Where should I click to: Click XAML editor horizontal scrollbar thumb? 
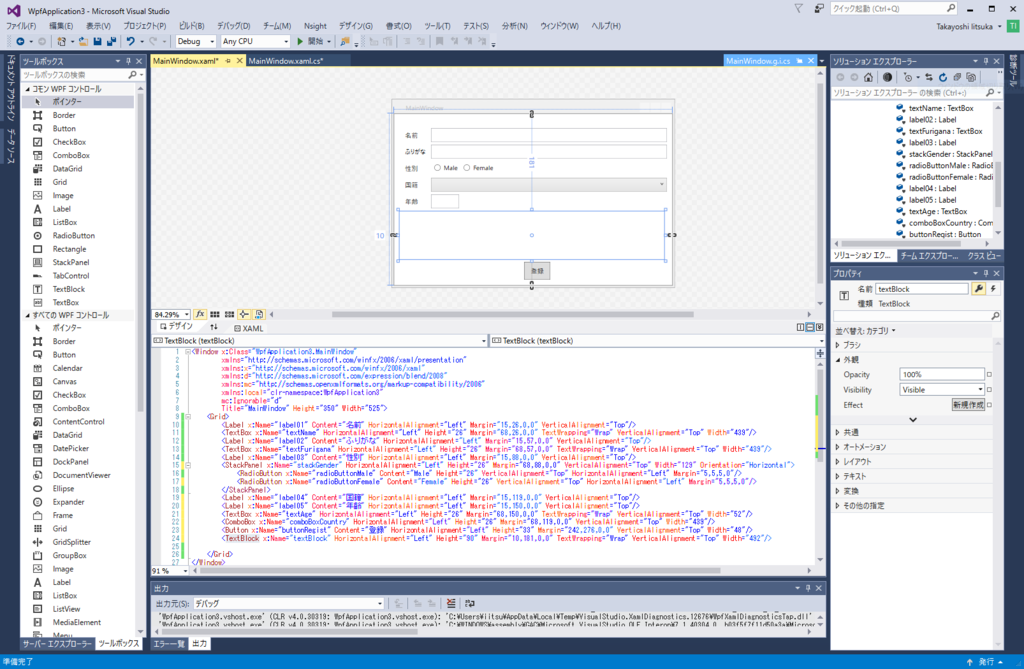(460, 570)
